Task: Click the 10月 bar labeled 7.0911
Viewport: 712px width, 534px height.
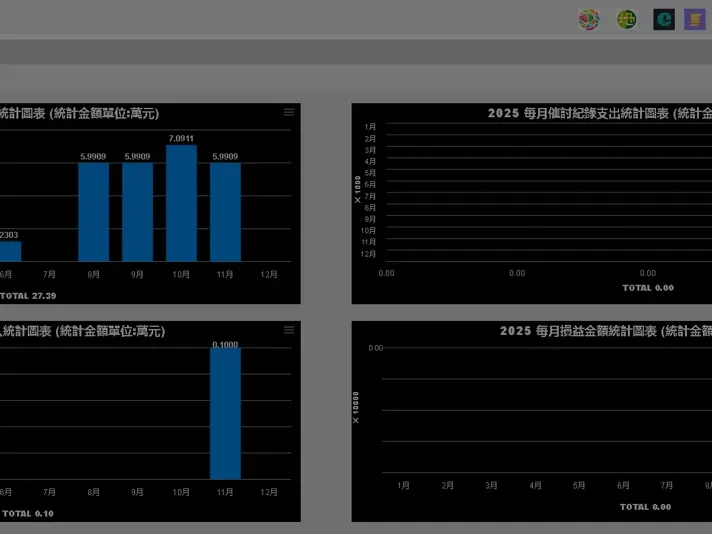Action: (181, 203)
